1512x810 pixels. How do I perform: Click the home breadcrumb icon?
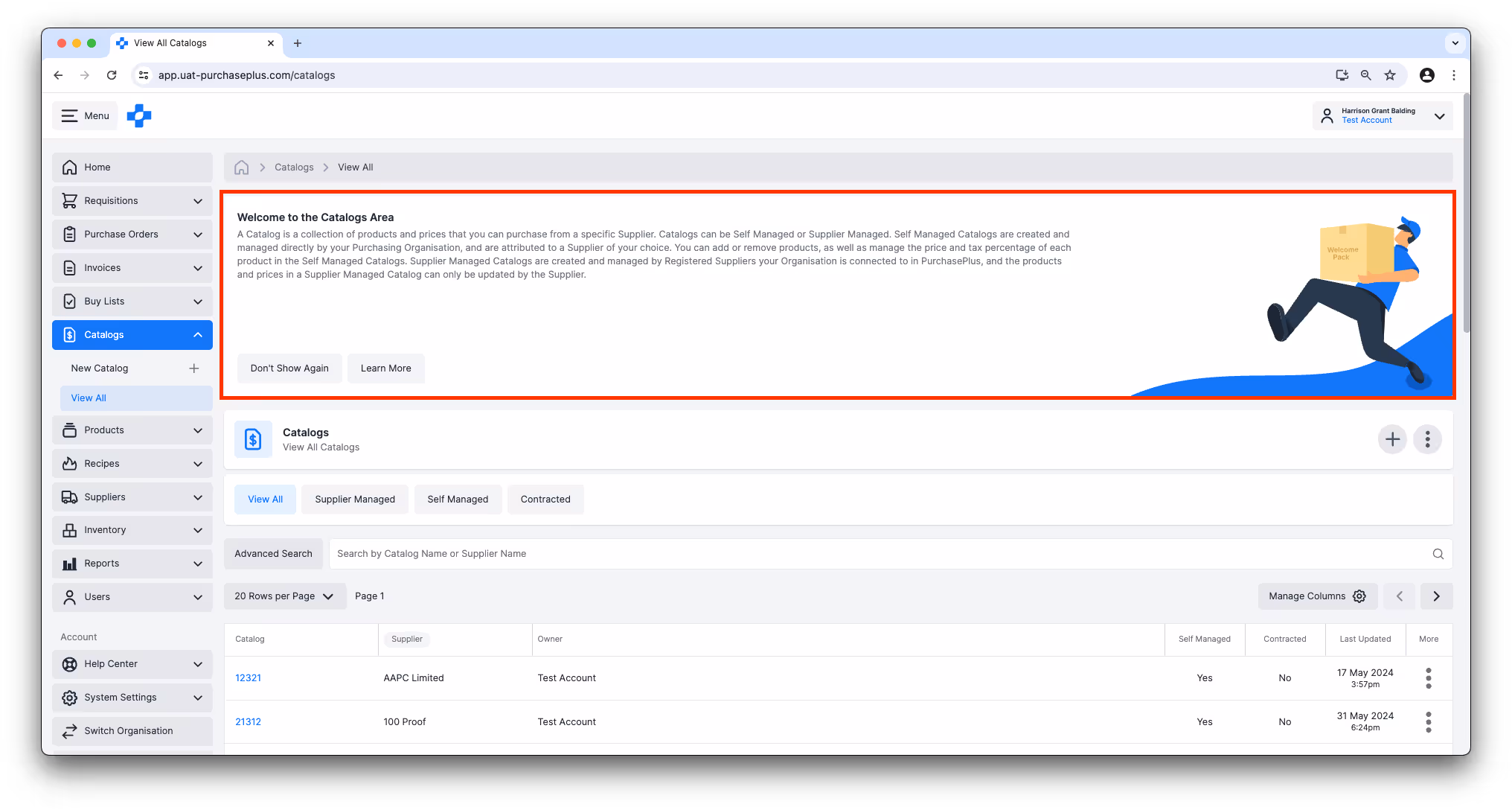(x=241, y=168)
